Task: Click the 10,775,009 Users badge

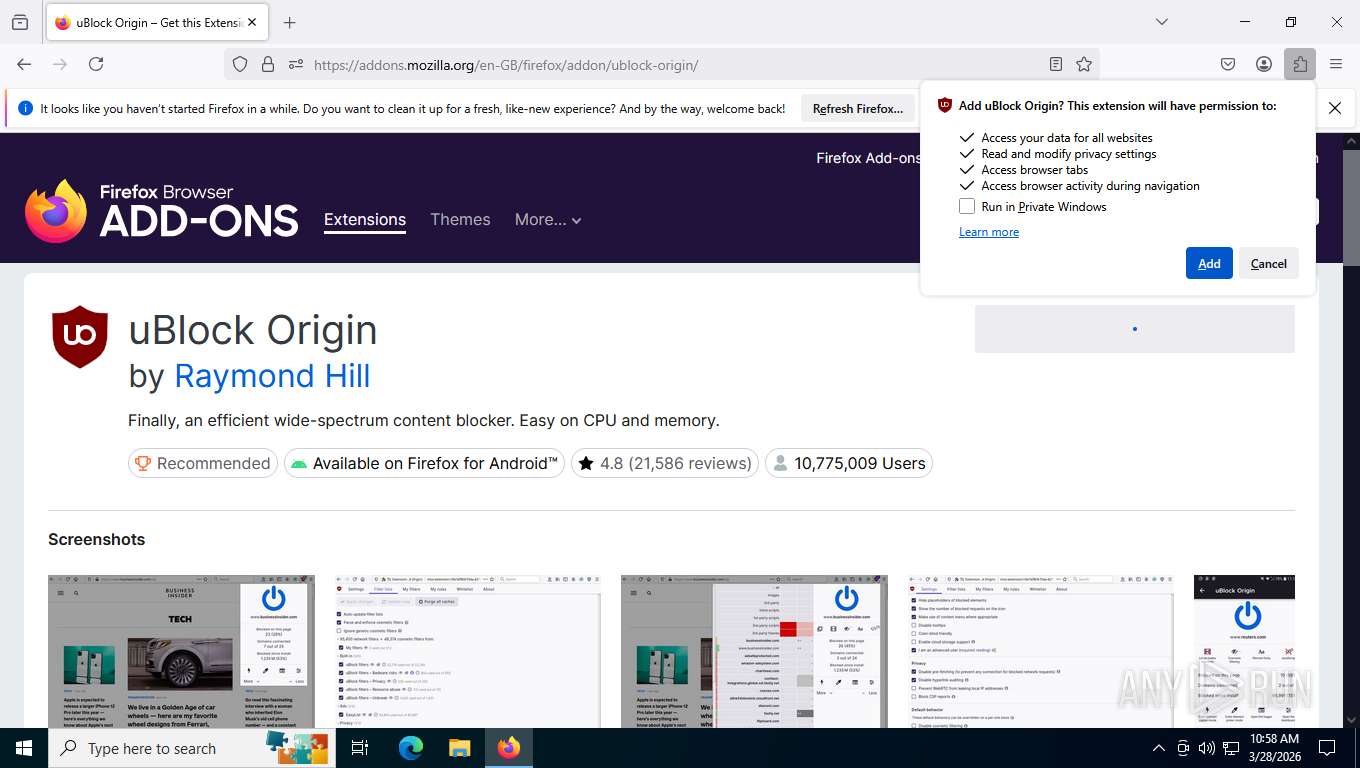Action: pos(848,463)
